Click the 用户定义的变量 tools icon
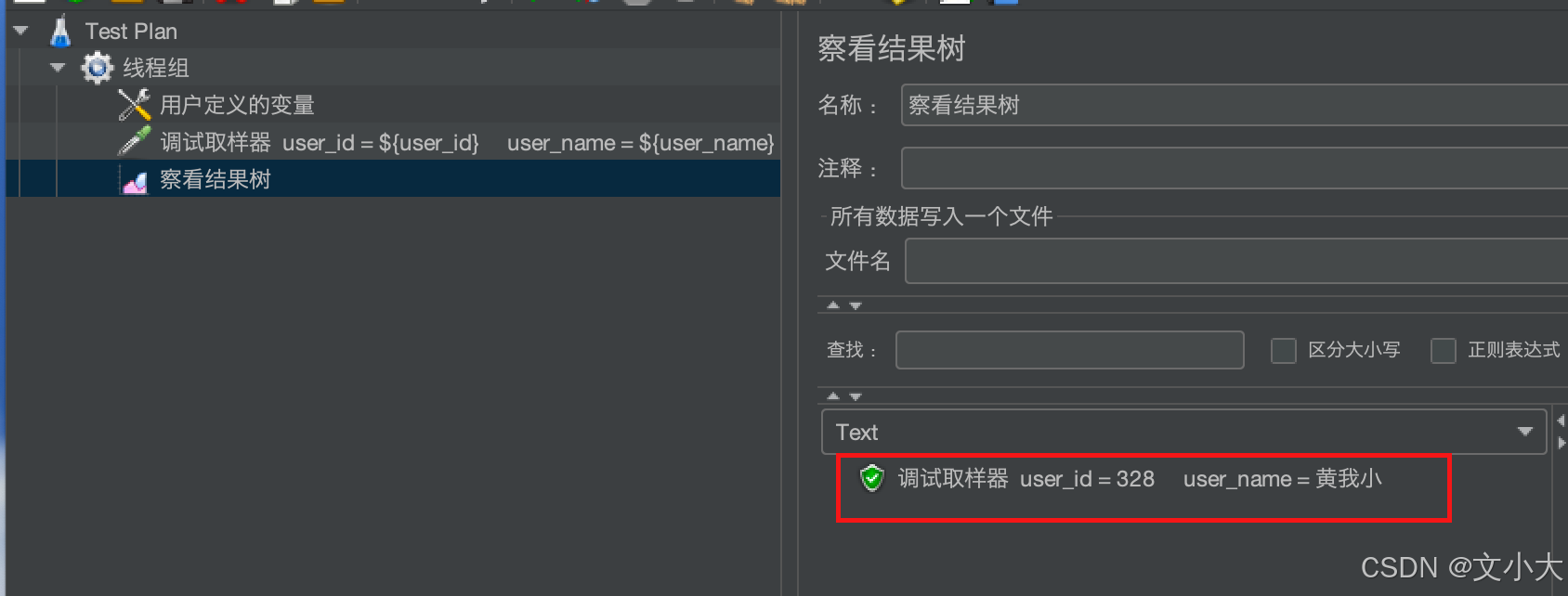 [x=134, y=105]
